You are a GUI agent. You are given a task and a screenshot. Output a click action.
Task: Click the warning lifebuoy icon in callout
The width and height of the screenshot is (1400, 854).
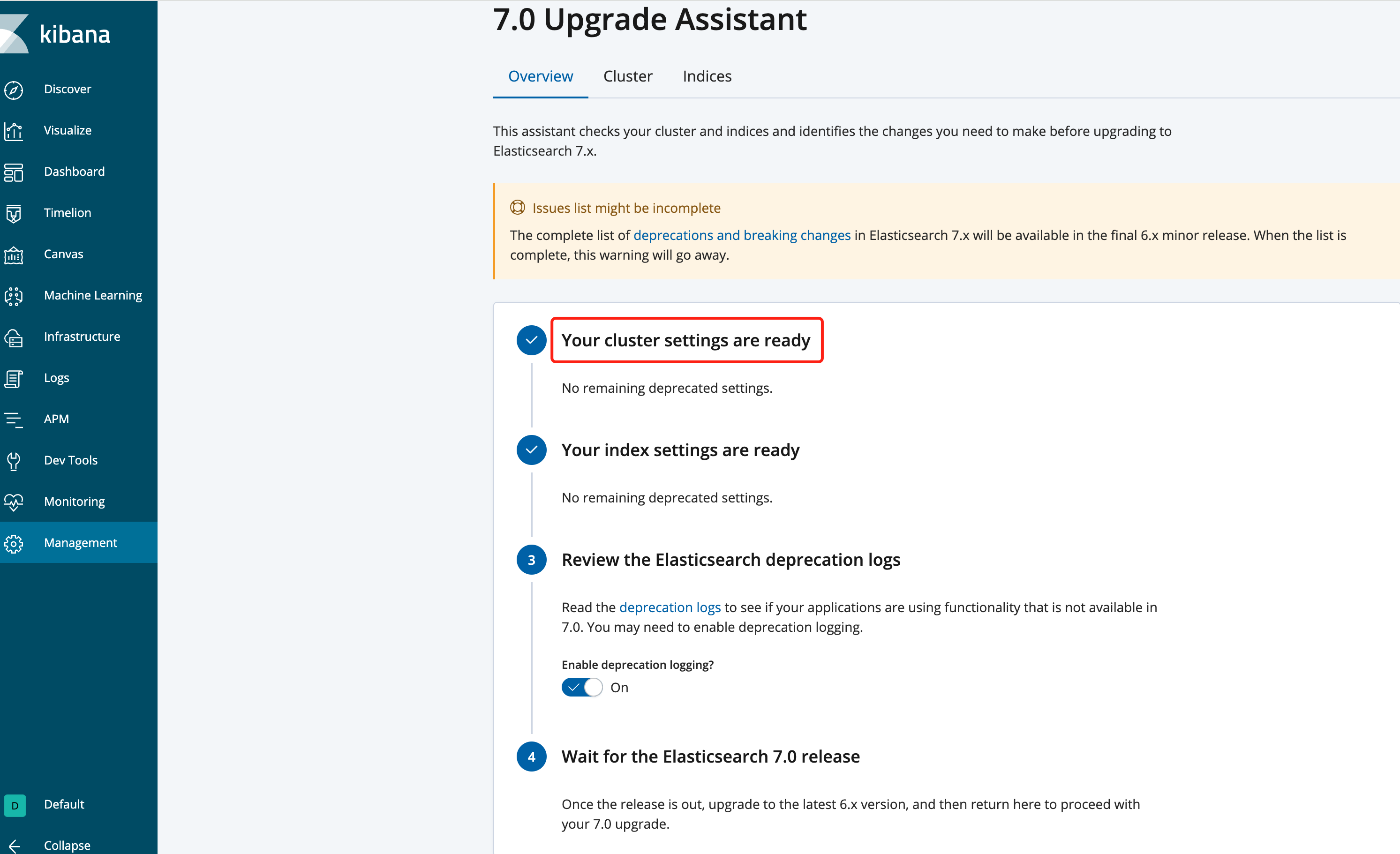[x=517, y=207]
